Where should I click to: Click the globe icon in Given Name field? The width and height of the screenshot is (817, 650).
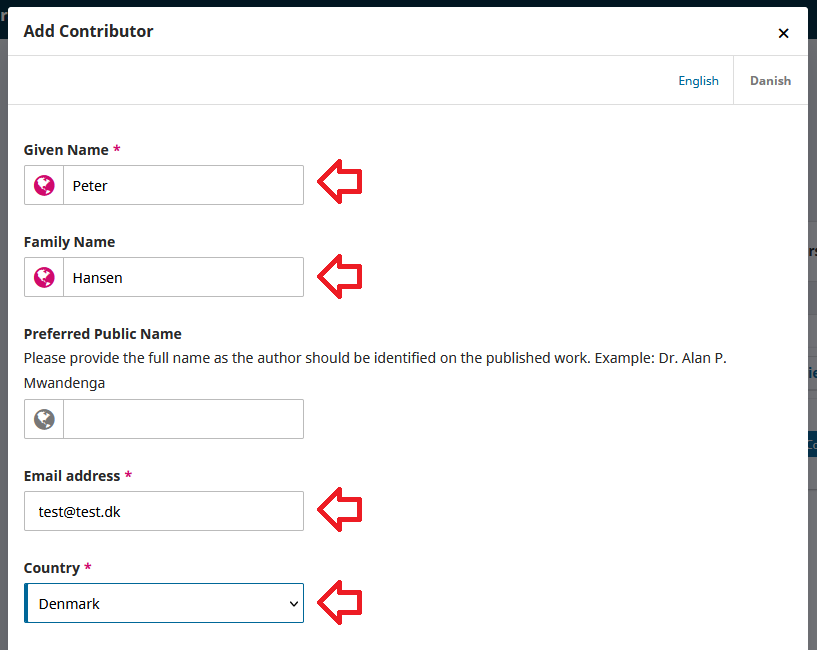(44, 185)
